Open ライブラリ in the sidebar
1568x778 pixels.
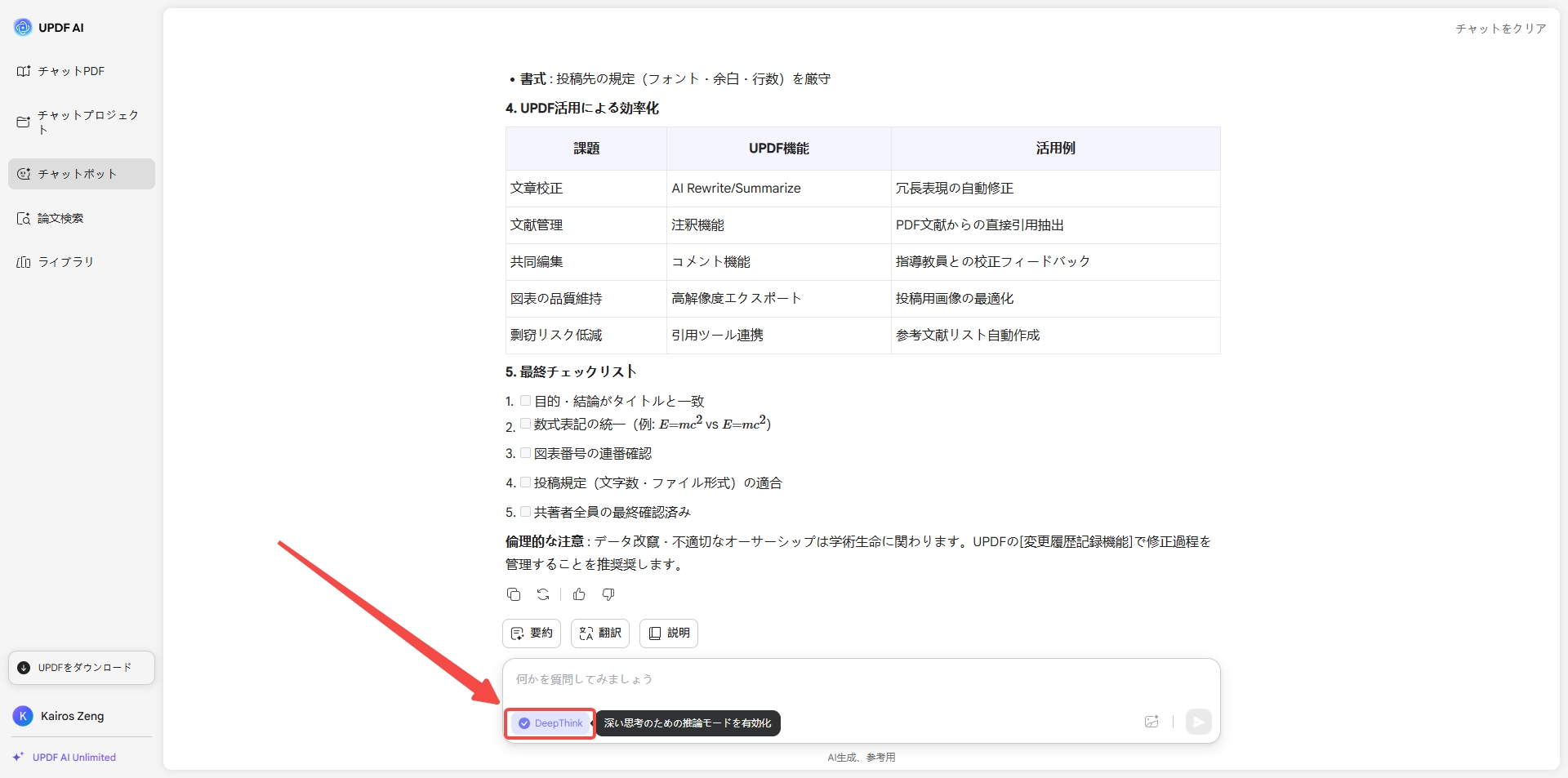(82, 262)
